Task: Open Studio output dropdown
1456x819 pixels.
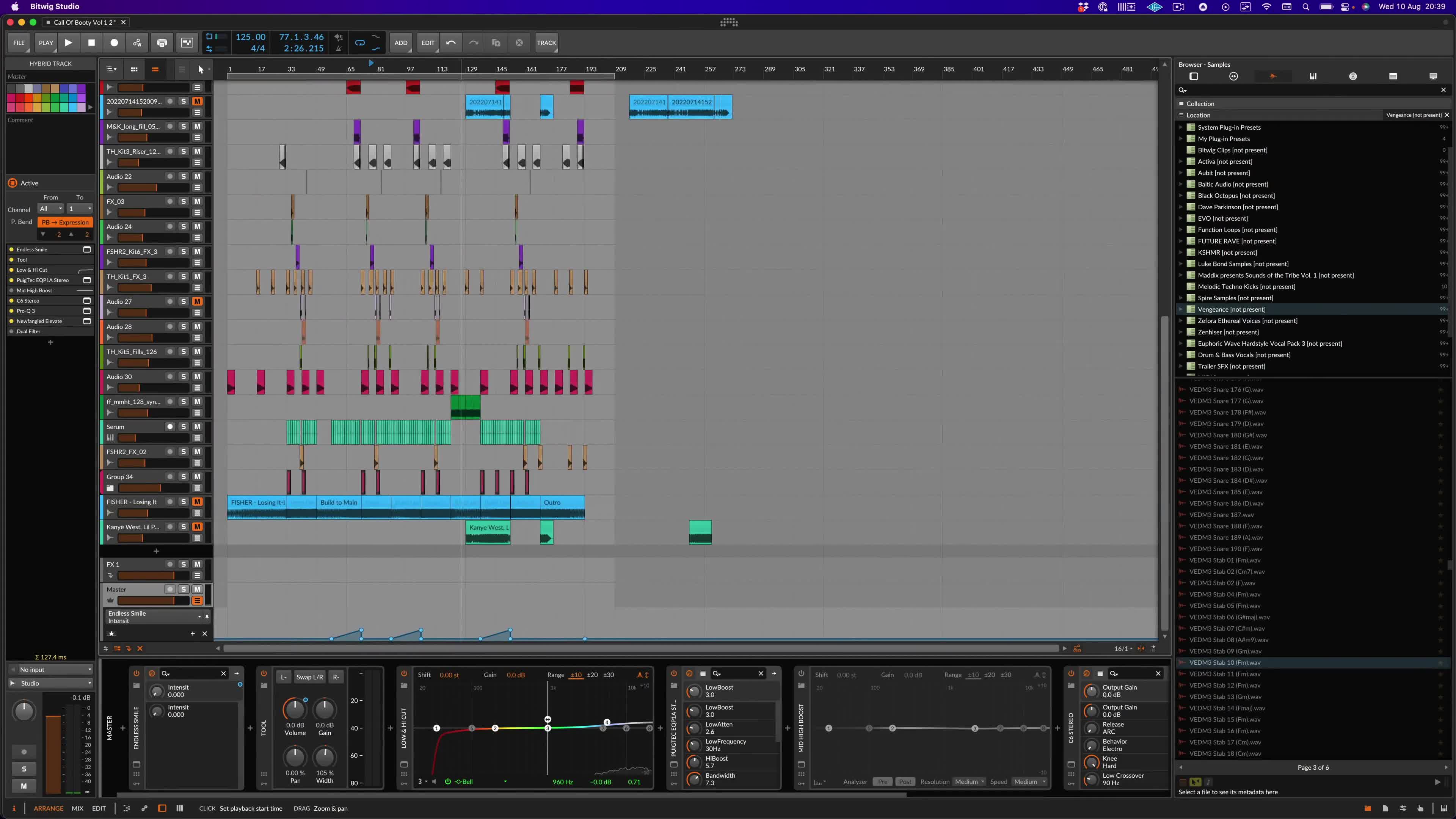Action: click(x=51, y=683)
